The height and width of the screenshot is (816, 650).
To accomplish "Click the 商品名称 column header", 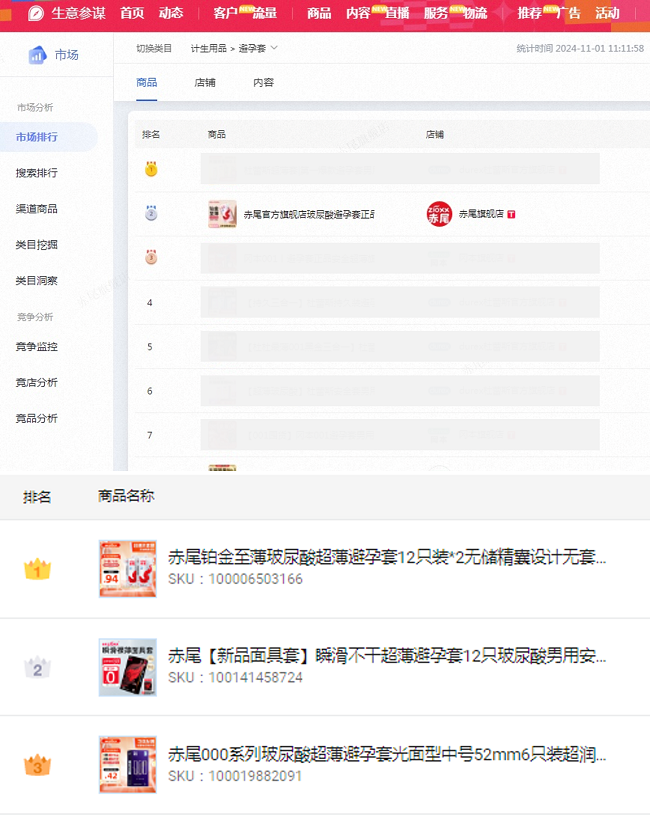I will click(x=126, y=496).
